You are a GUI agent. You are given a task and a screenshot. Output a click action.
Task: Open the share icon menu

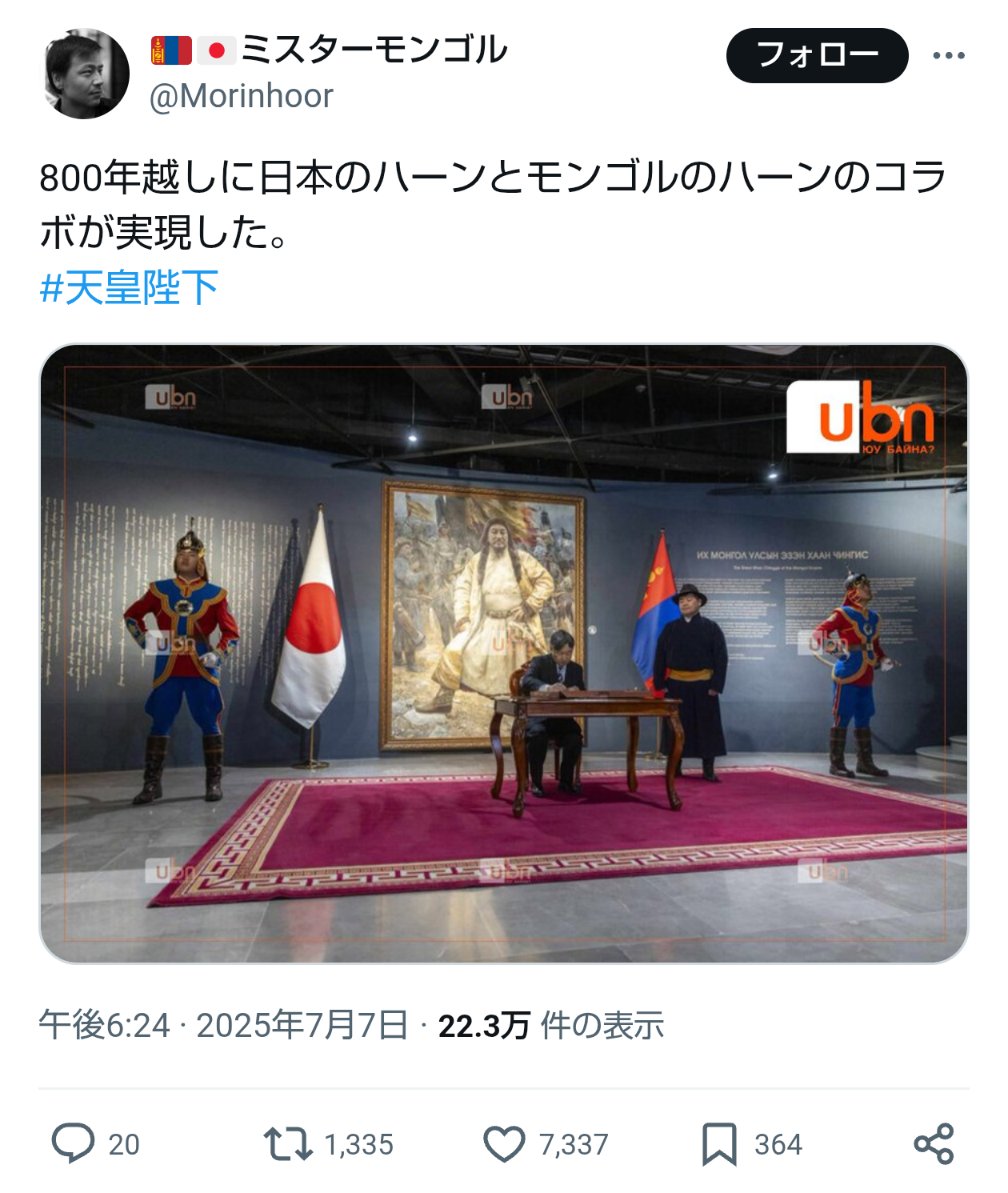pos(934,1143)
